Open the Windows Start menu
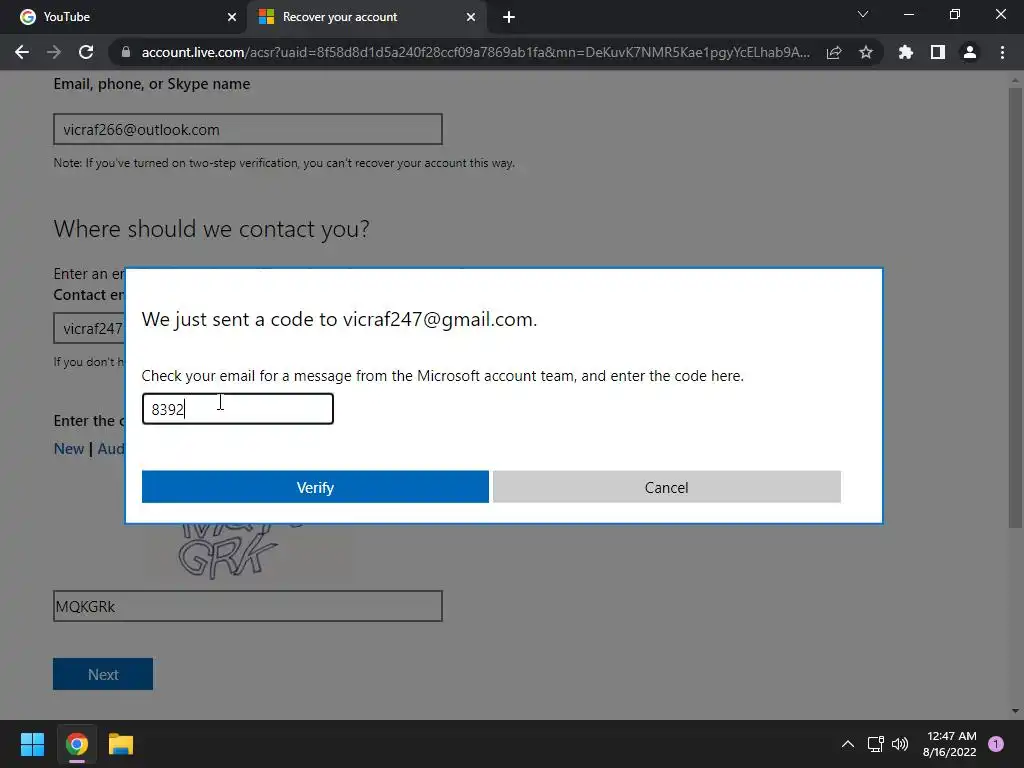 [32, 744]
